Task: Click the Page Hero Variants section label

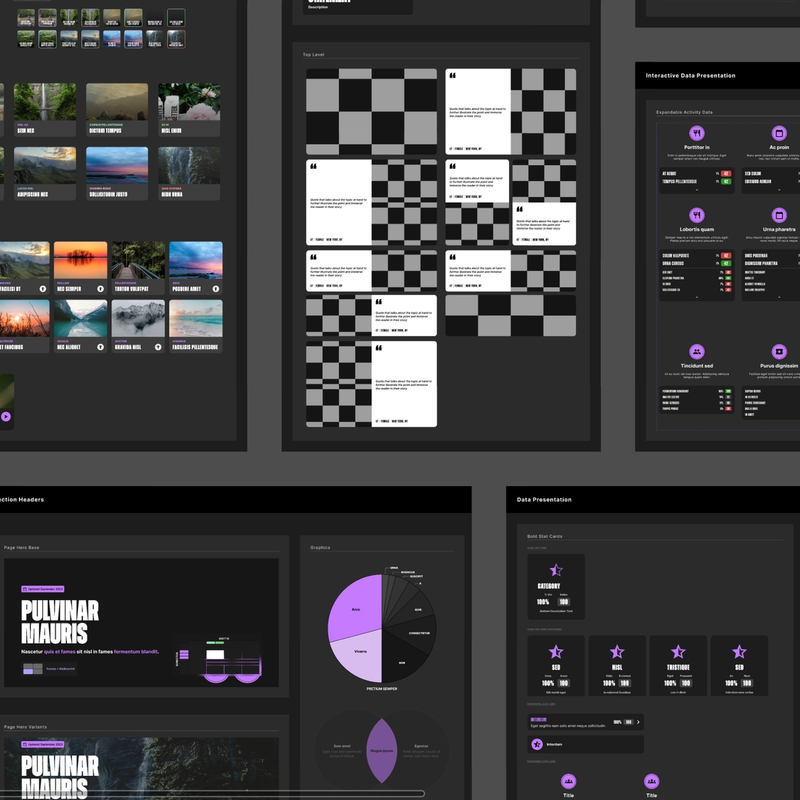Action: click(26, 727)
